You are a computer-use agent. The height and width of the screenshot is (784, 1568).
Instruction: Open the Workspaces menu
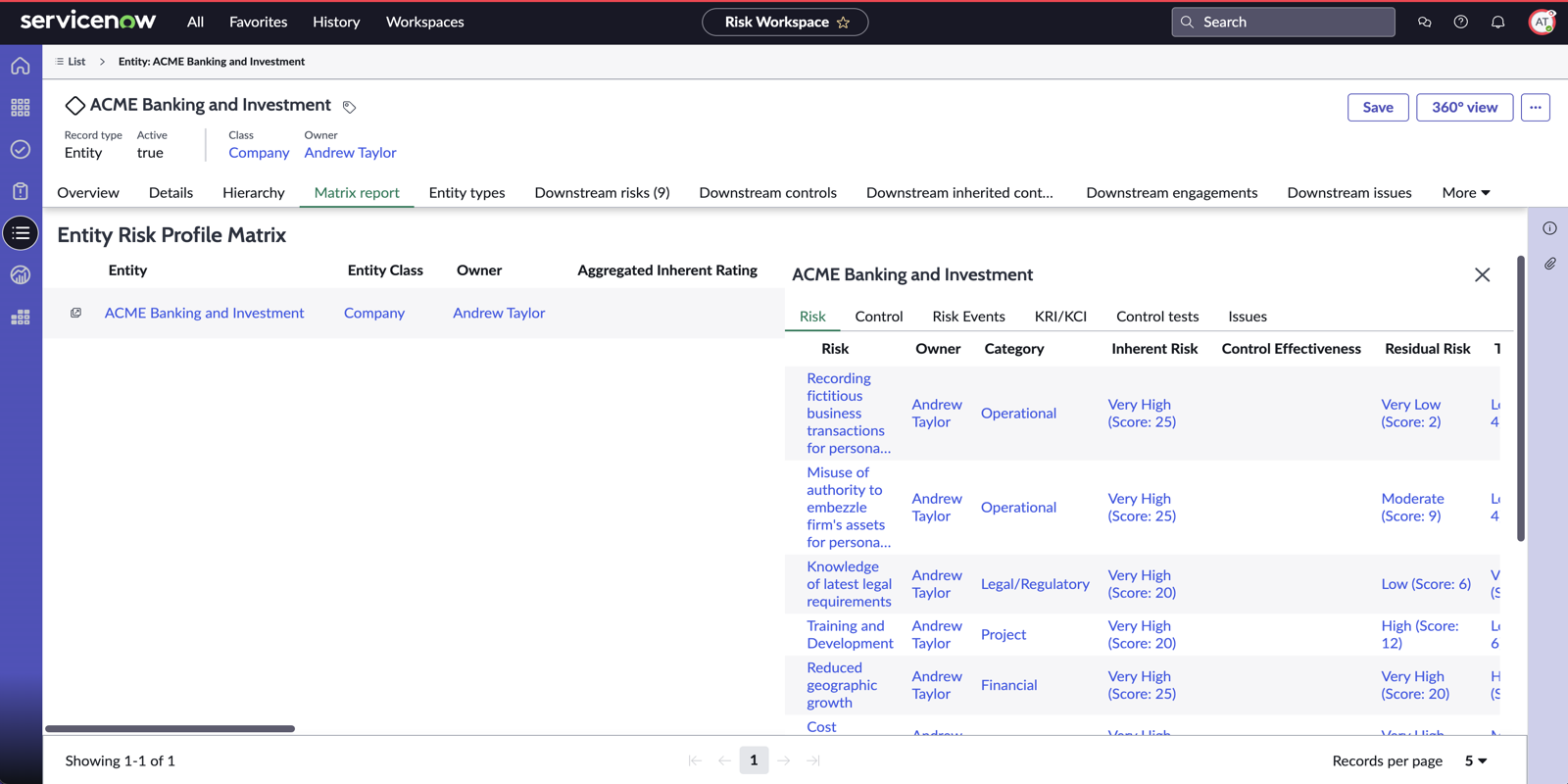(425, 22)
